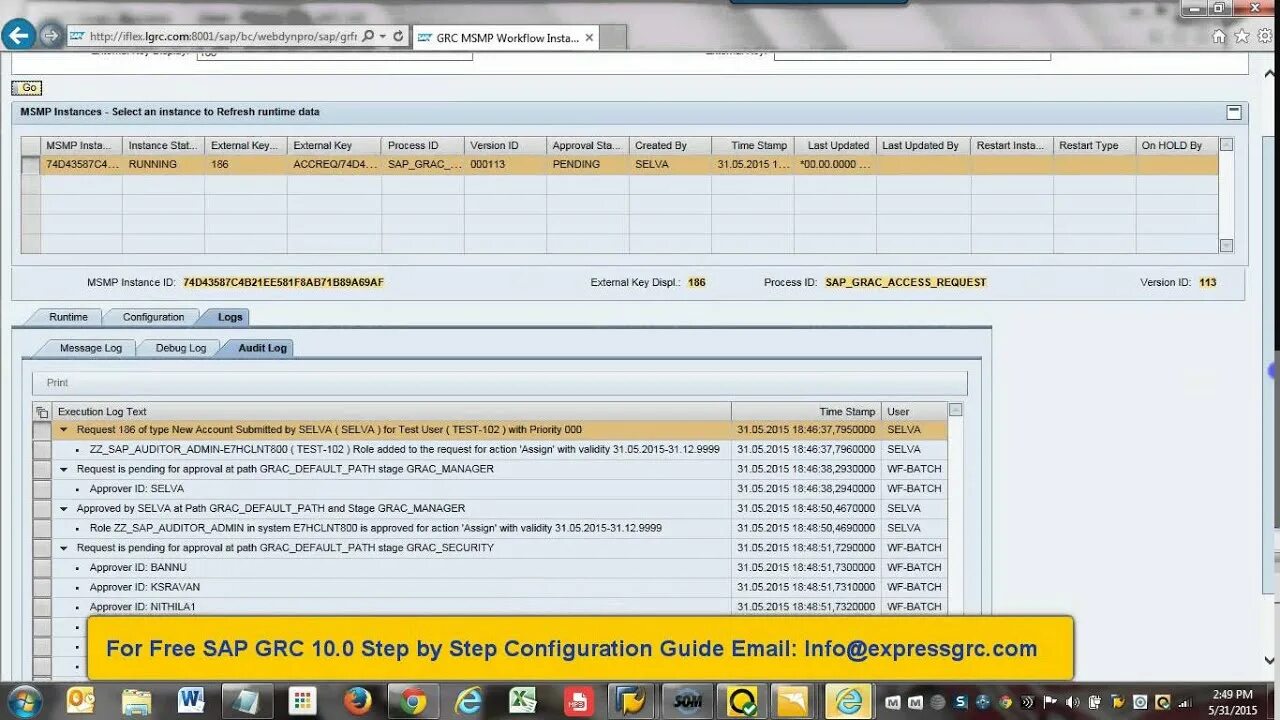Refresh the page with the reload icon
1280x720 pixels.
pos(398,36)
